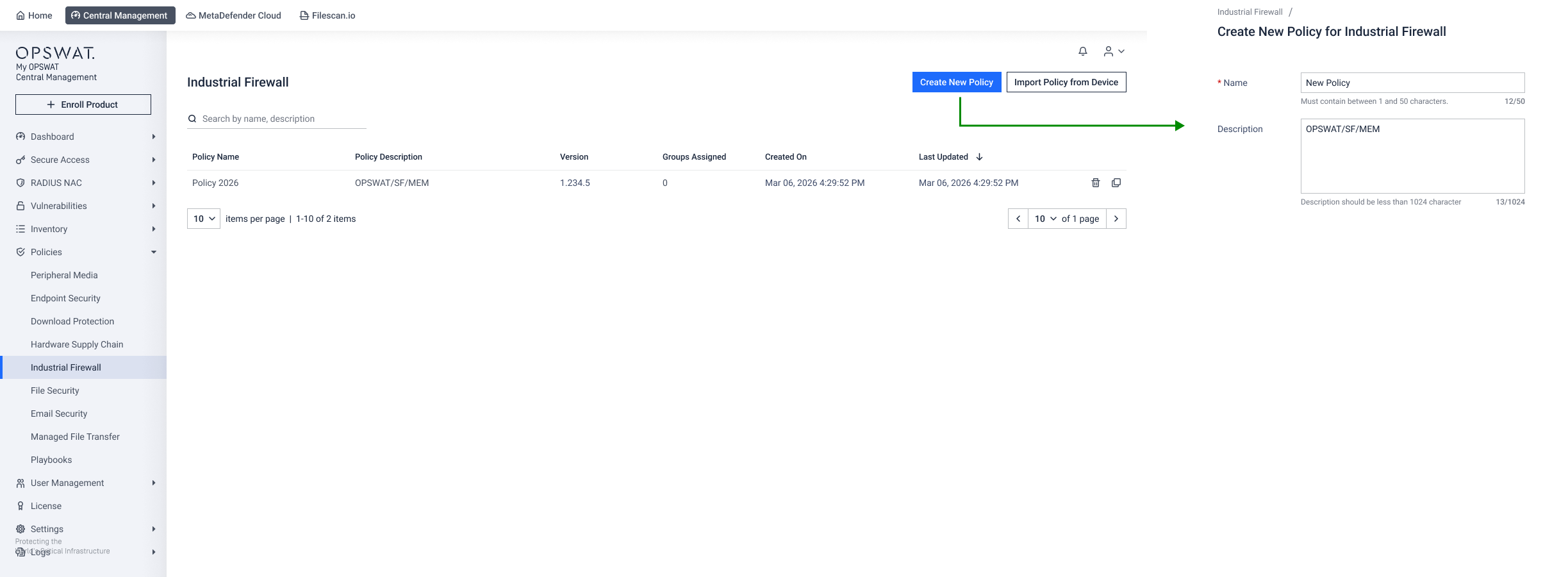Open the Filescan.io tab

[x=327, y=15]
